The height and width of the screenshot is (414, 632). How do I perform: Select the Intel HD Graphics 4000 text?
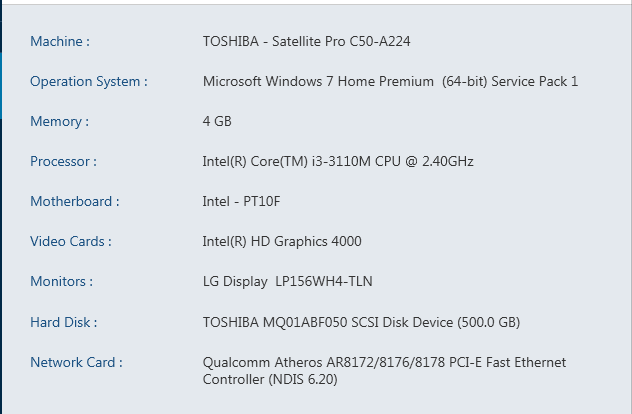tap(282, 242)
